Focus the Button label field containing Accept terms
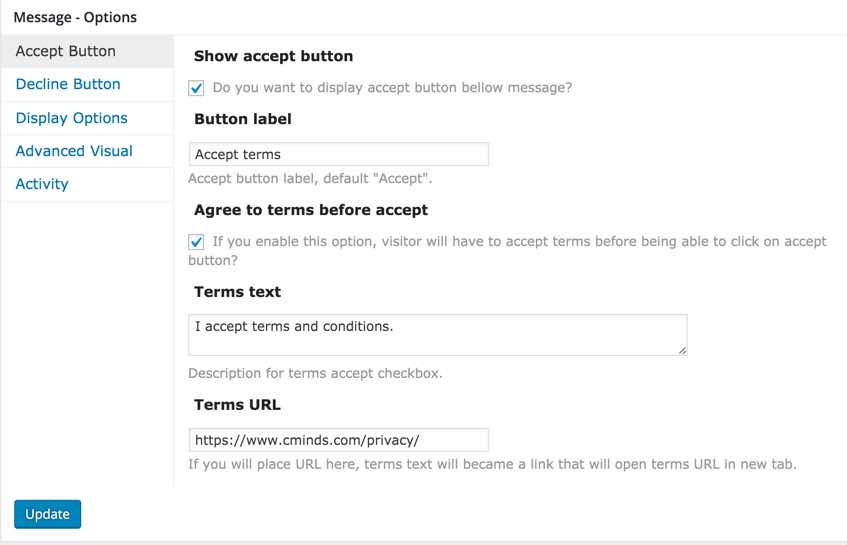The image size is (847, 545). point(339,154)
